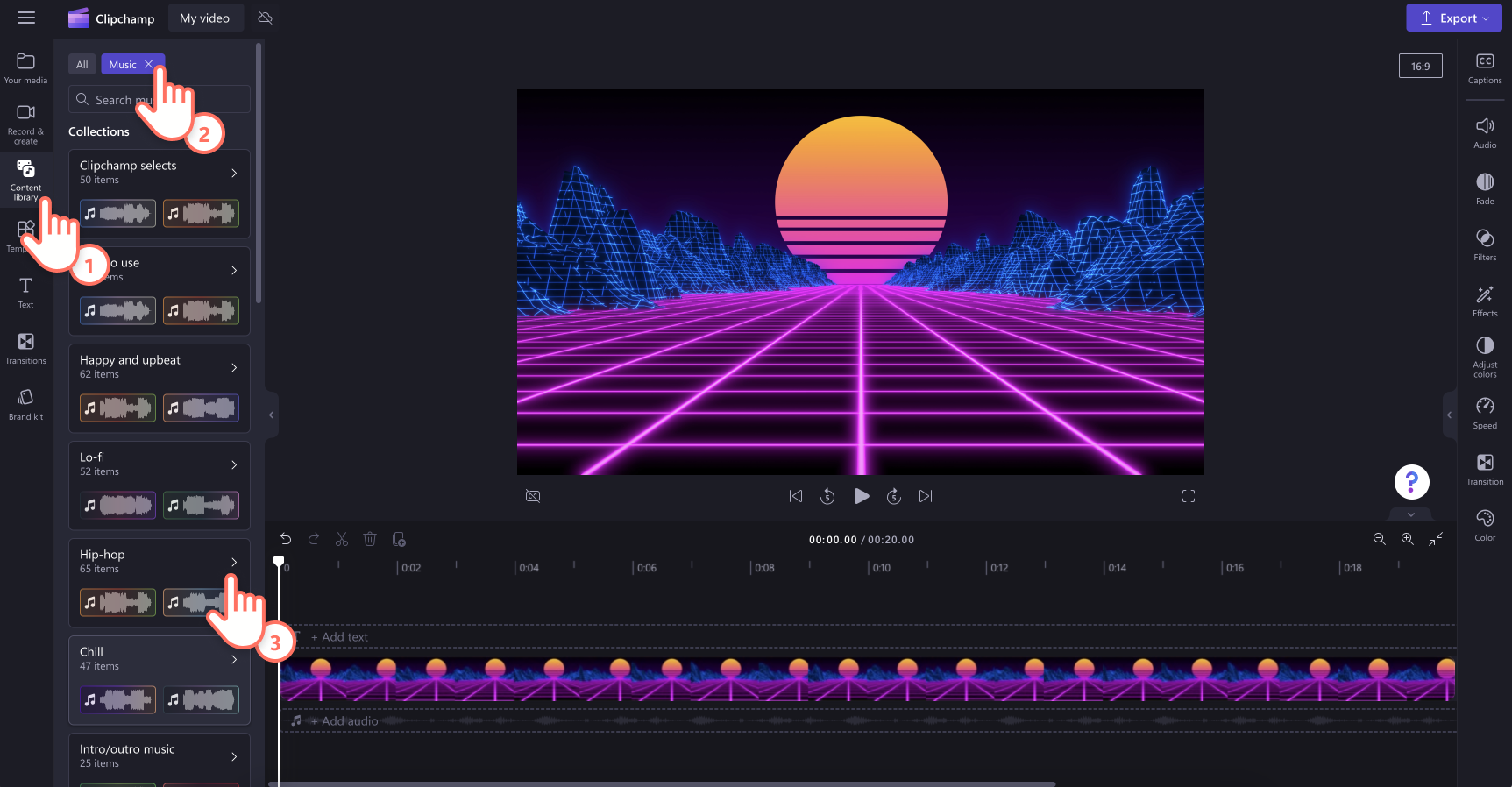Skip to start of video
This screenshot has height=787, width=1512.
(796, 496)
